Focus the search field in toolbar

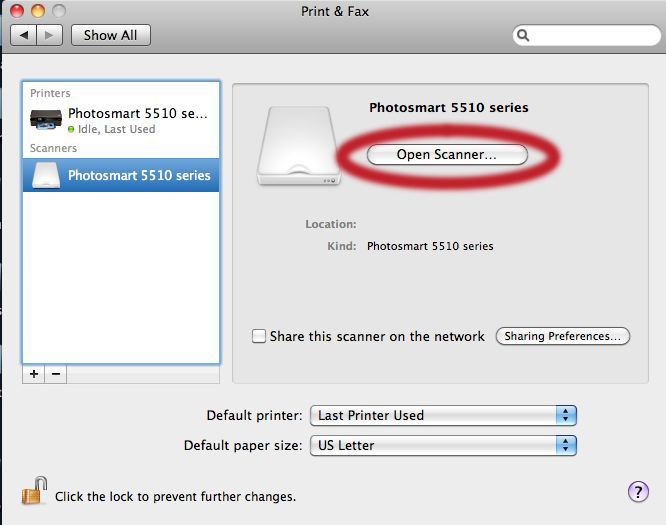(x=587, y=35)
